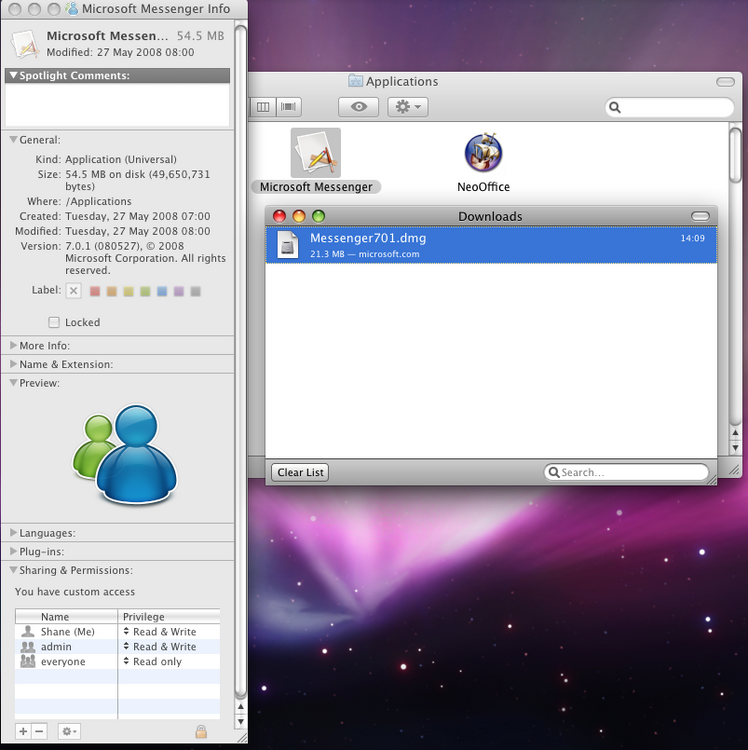Click the Downloads Search field
This screenshot has height=750, width=748.
[x=626, y=472]
